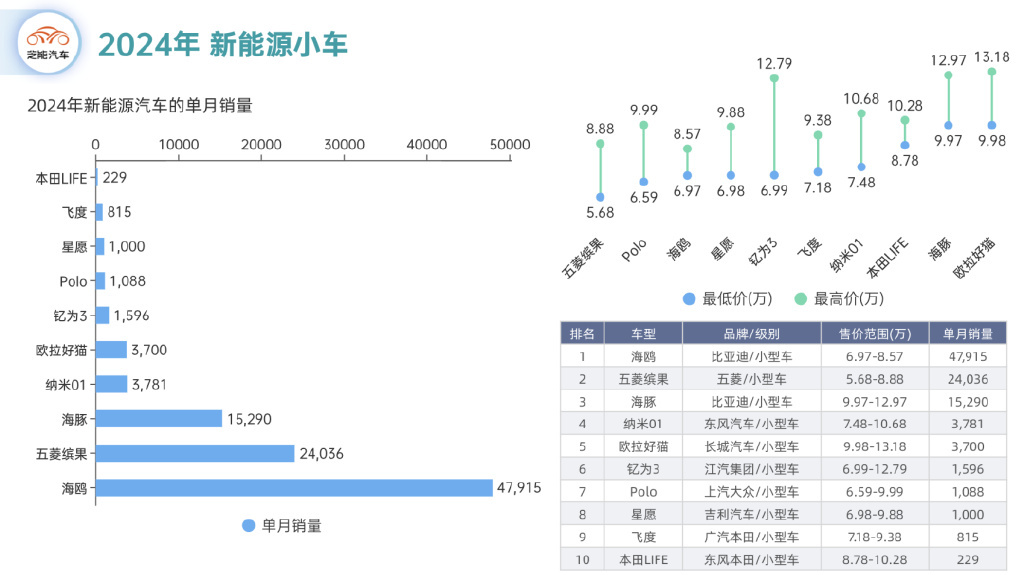This screenshot has width=1024, height=575.
Task: Select the 五菱缤果 bar with 24,036
Action: click(195, 453)
